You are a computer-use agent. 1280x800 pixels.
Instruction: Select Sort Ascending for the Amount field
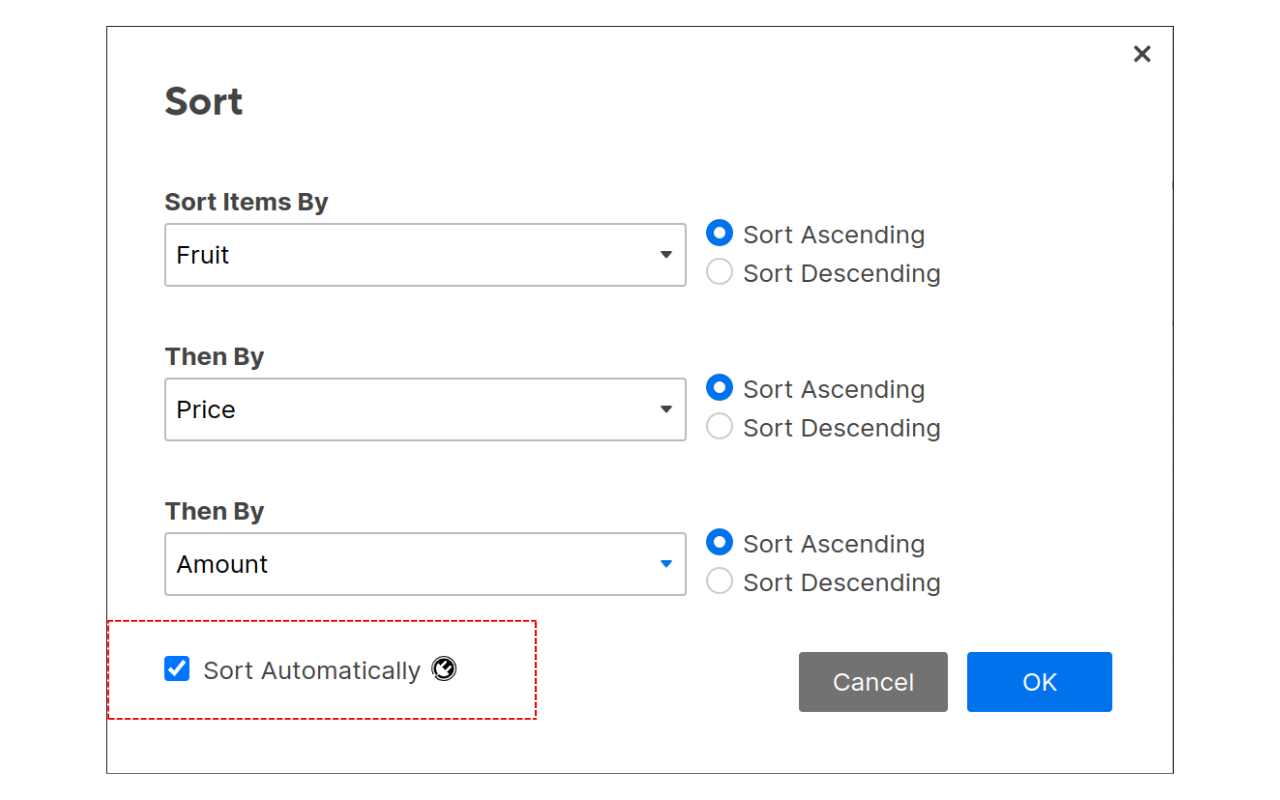tap(719, 542)
